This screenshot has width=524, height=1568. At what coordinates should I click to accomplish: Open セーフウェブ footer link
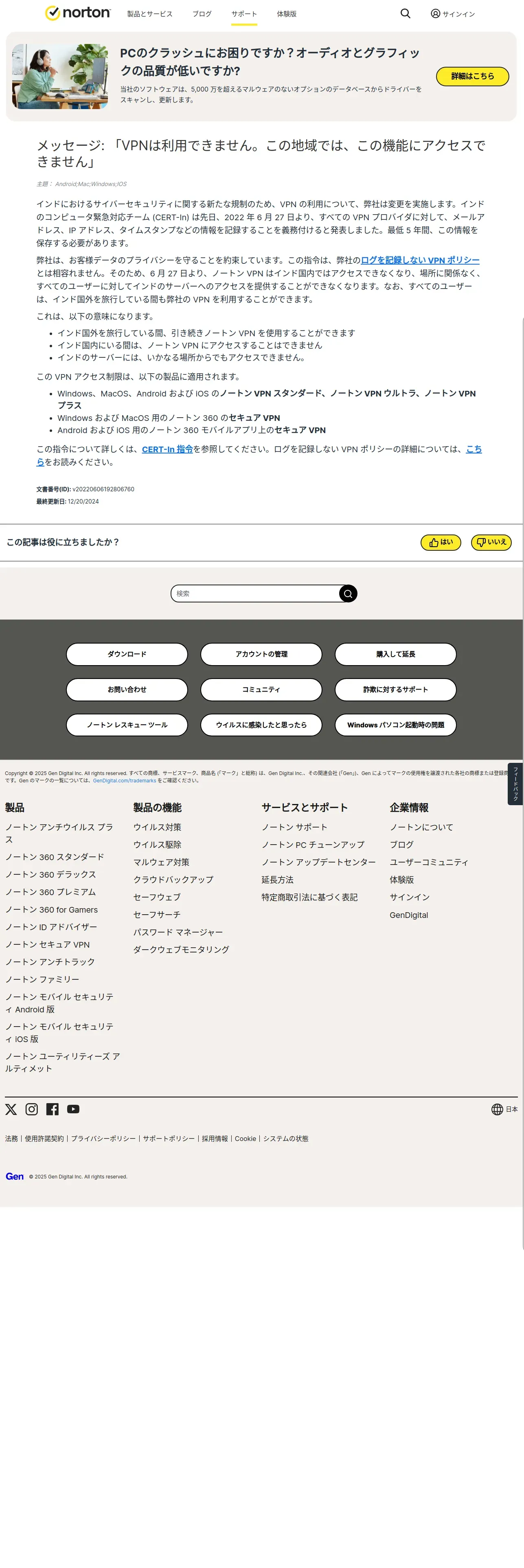(x=157, y=897)
